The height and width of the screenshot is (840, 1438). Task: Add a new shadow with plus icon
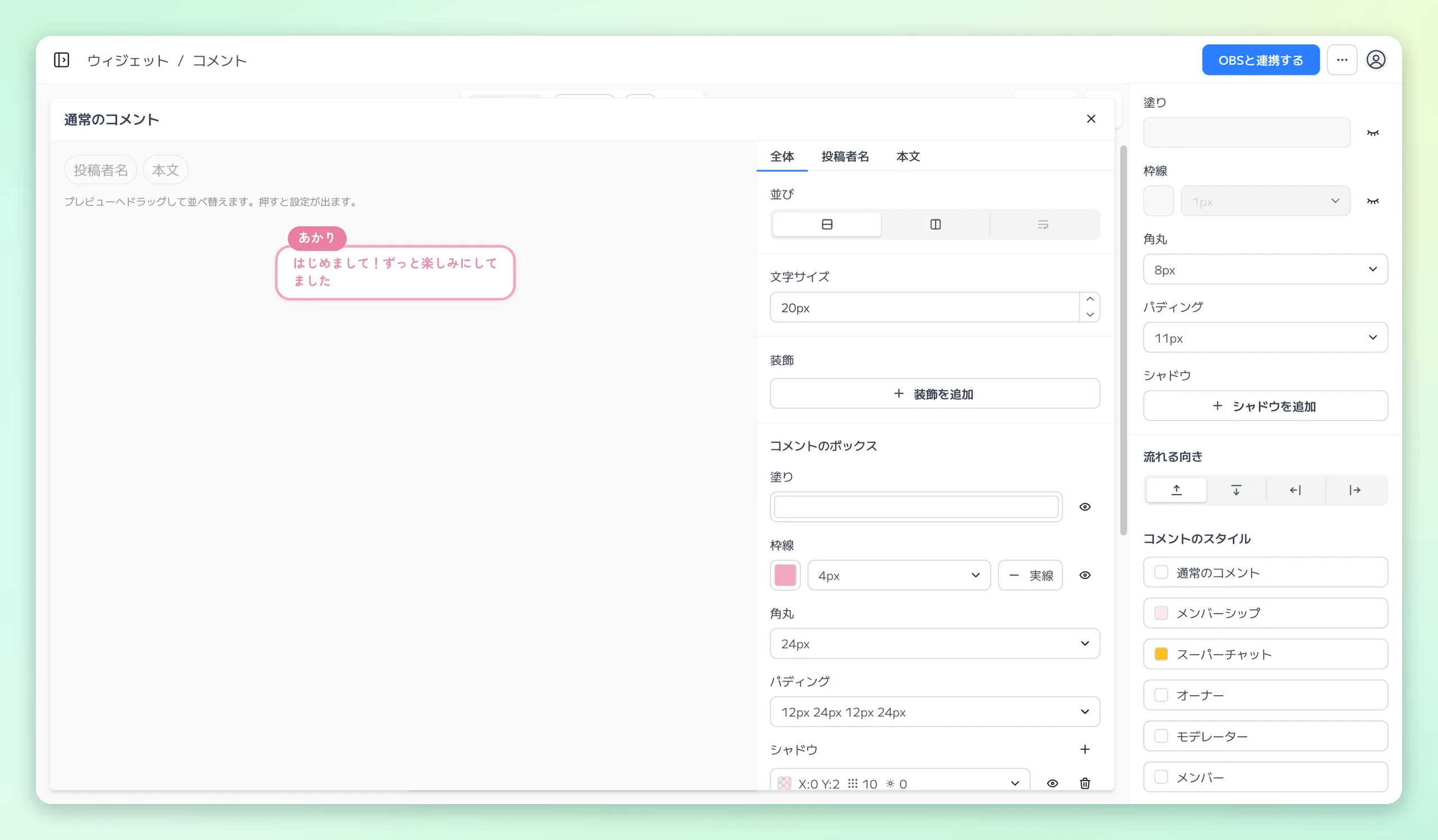coord(1084,750)
